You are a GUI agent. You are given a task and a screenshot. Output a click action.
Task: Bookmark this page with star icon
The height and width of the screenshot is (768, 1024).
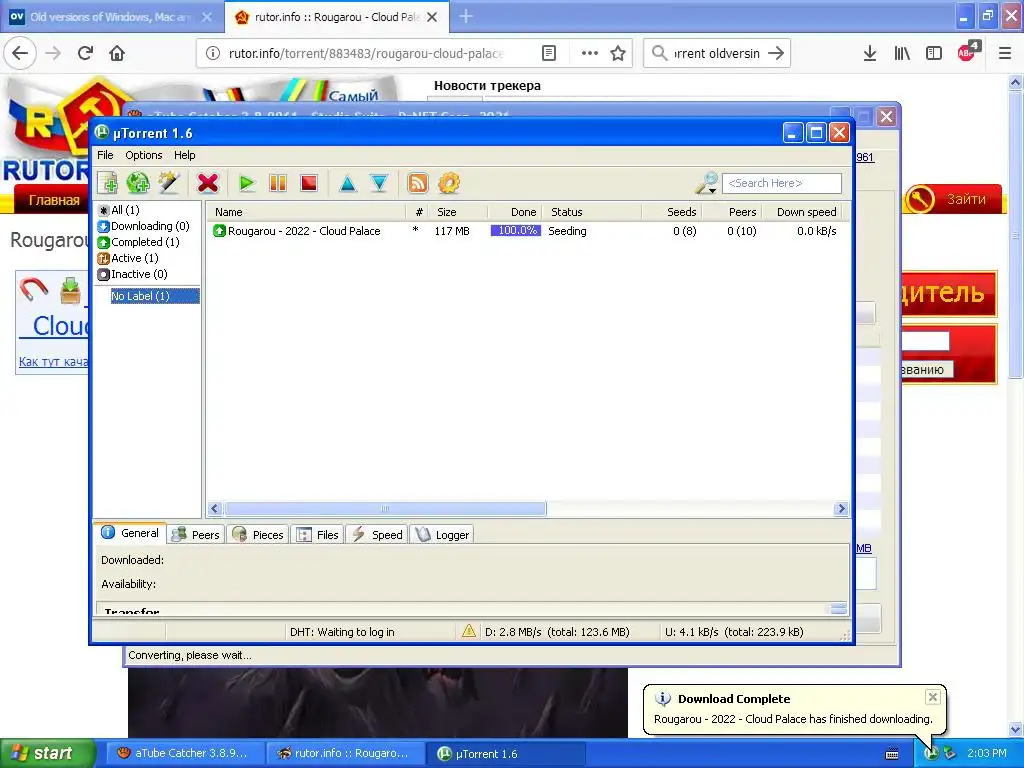618,54
